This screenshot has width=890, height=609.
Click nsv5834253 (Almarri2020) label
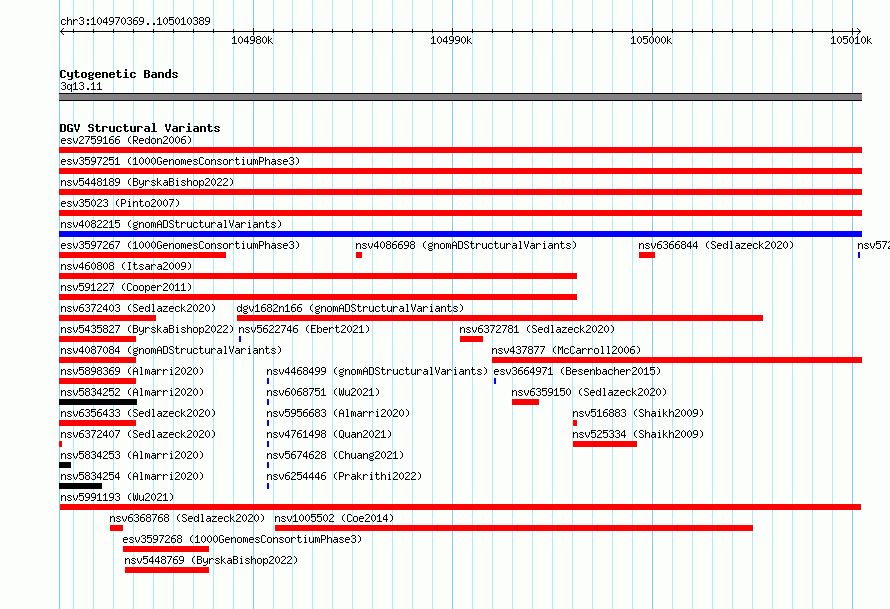point(132,455)
